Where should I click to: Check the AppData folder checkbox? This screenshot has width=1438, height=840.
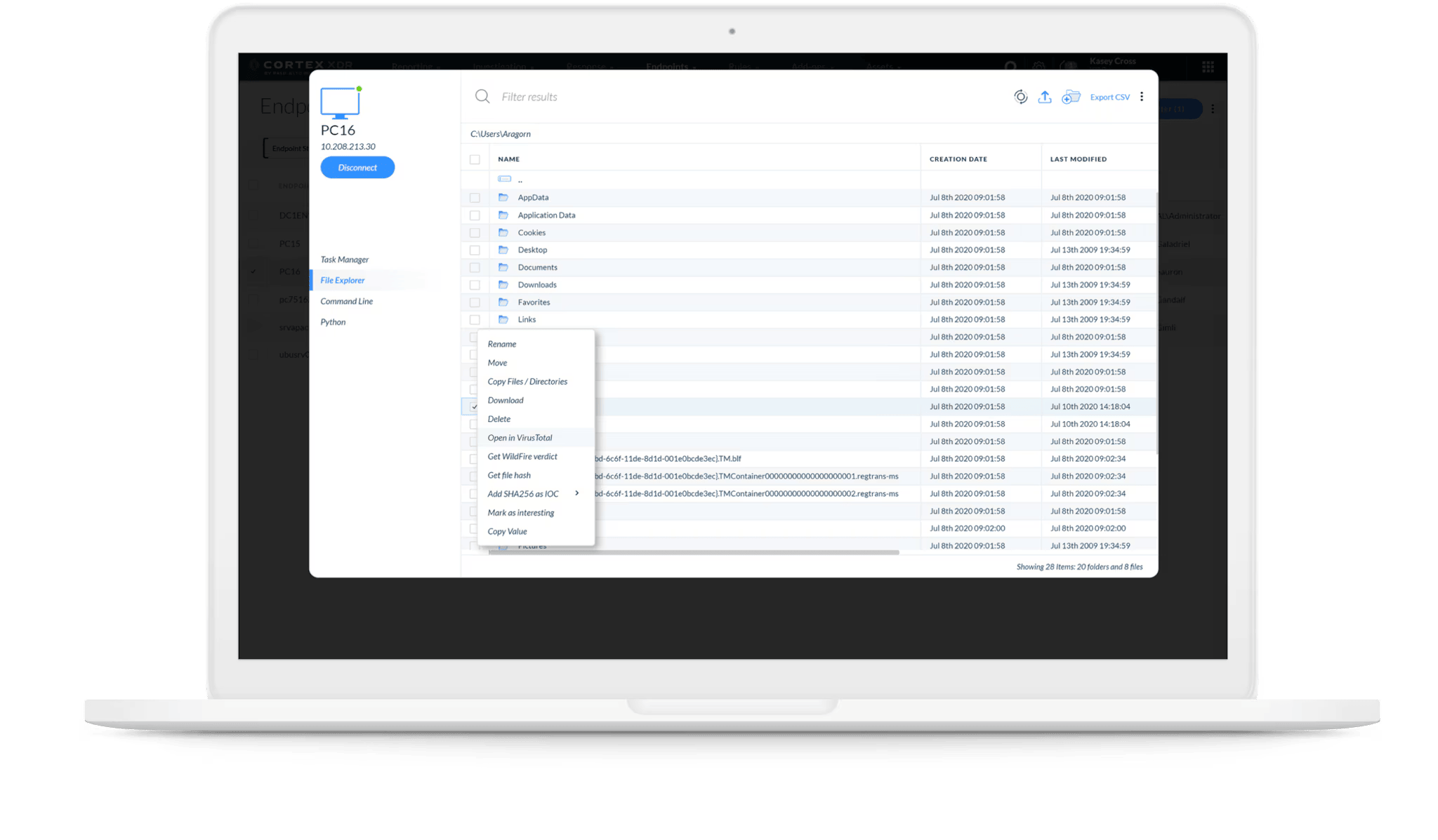[475, 198]
